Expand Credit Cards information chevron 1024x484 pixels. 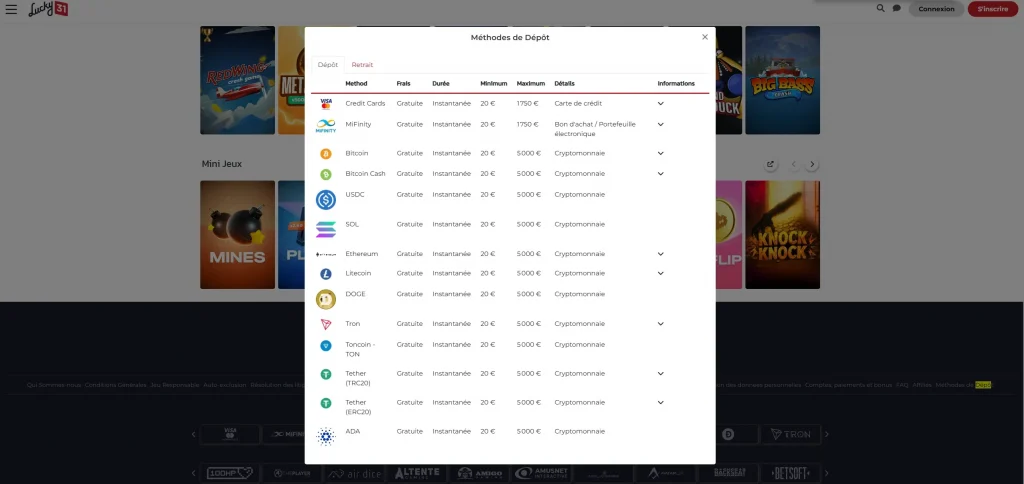pos(660,103)
